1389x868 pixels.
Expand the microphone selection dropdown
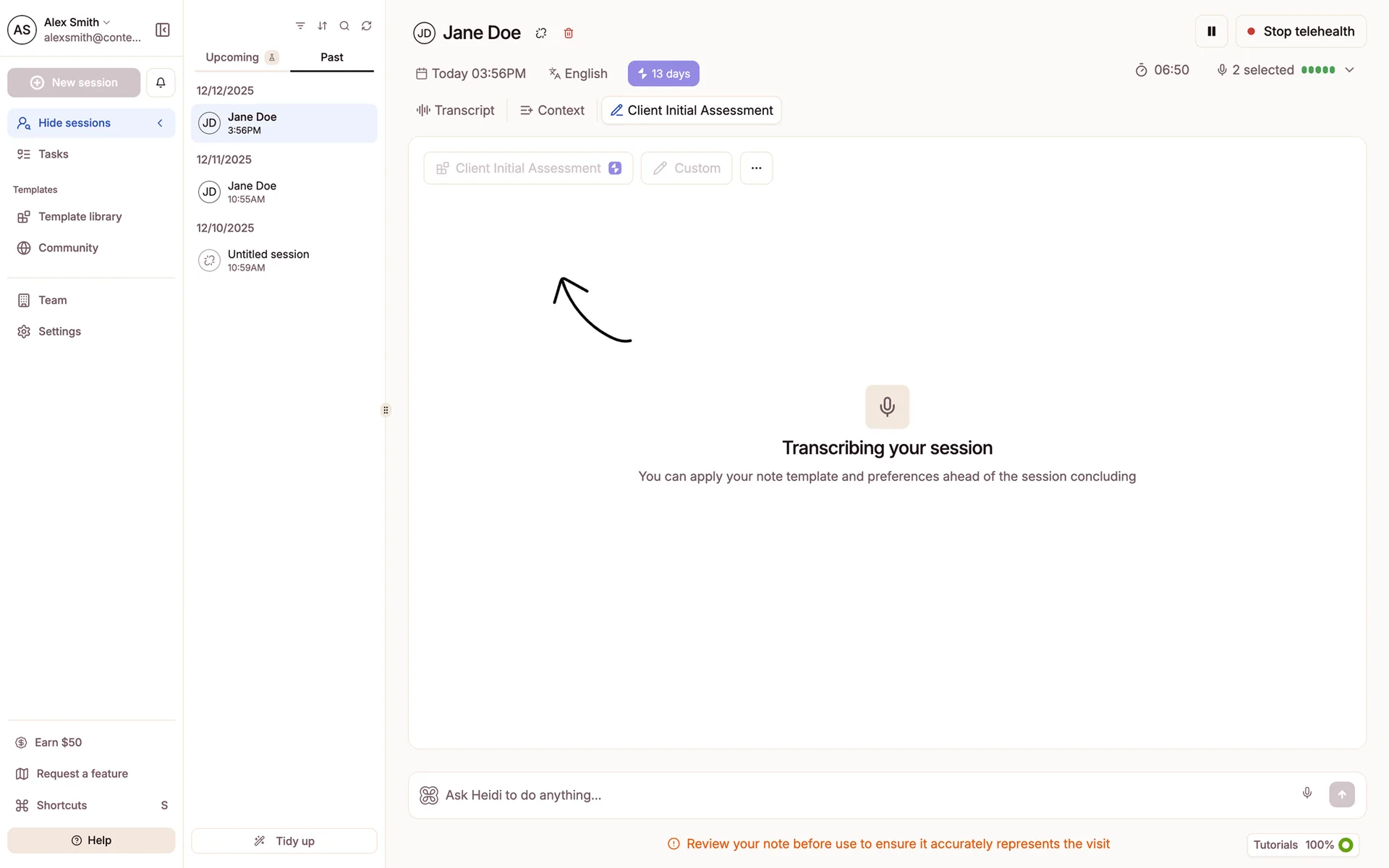tap(1349, 70)
